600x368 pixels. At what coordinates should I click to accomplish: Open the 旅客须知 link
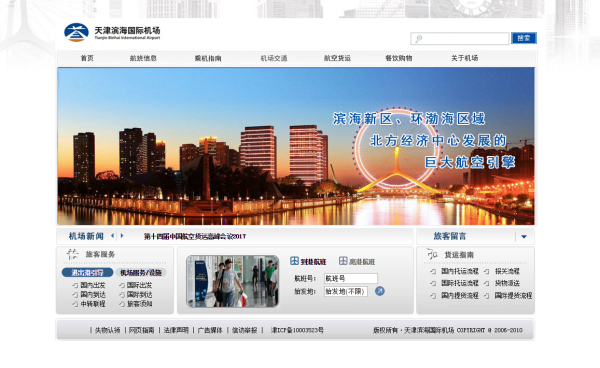pyautogui.click(x=139, y=304)
